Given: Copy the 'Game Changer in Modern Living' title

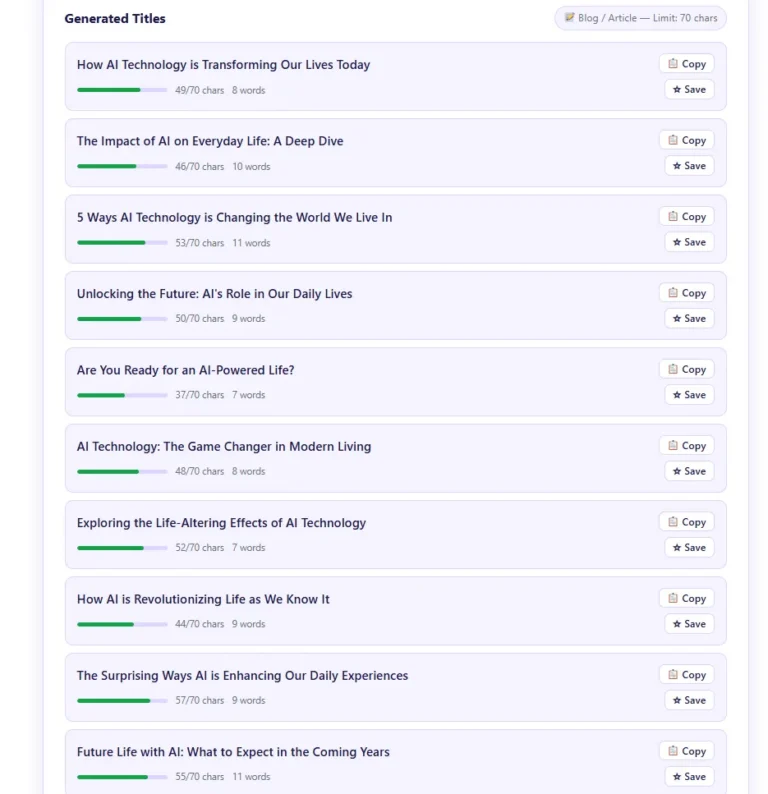Looking at the screenshot, I should [x=686, y=446].
